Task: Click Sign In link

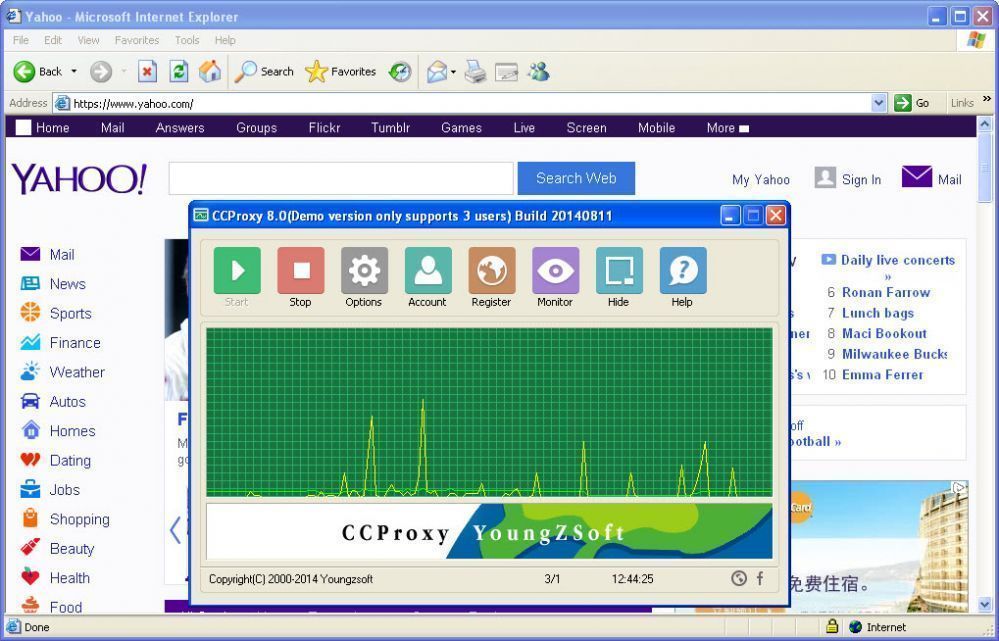Action: click(x=861, y=180)
